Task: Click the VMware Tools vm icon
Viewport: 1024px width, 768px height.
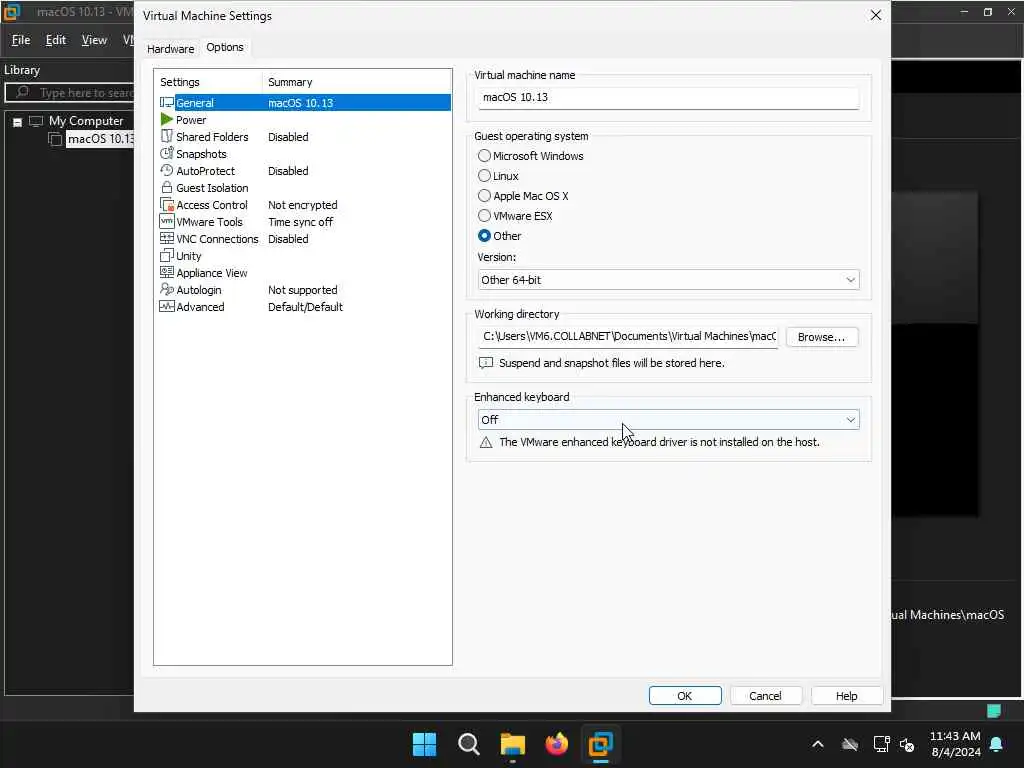Action: [x=167, y=221]
